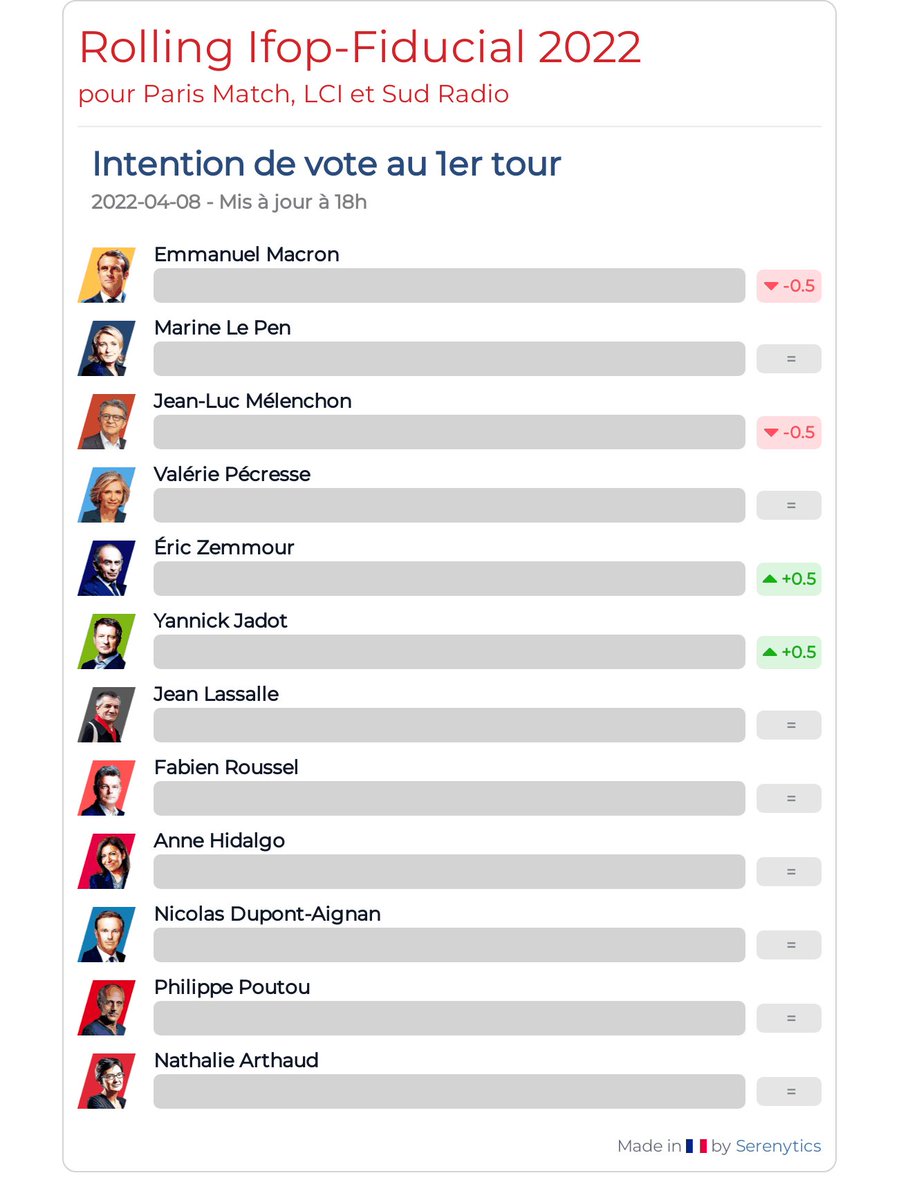The height and width of the screenshot is (1200, 899).
Task: Select Fabien Roussel's portrait icon
Action: click(x=107, y=788)
